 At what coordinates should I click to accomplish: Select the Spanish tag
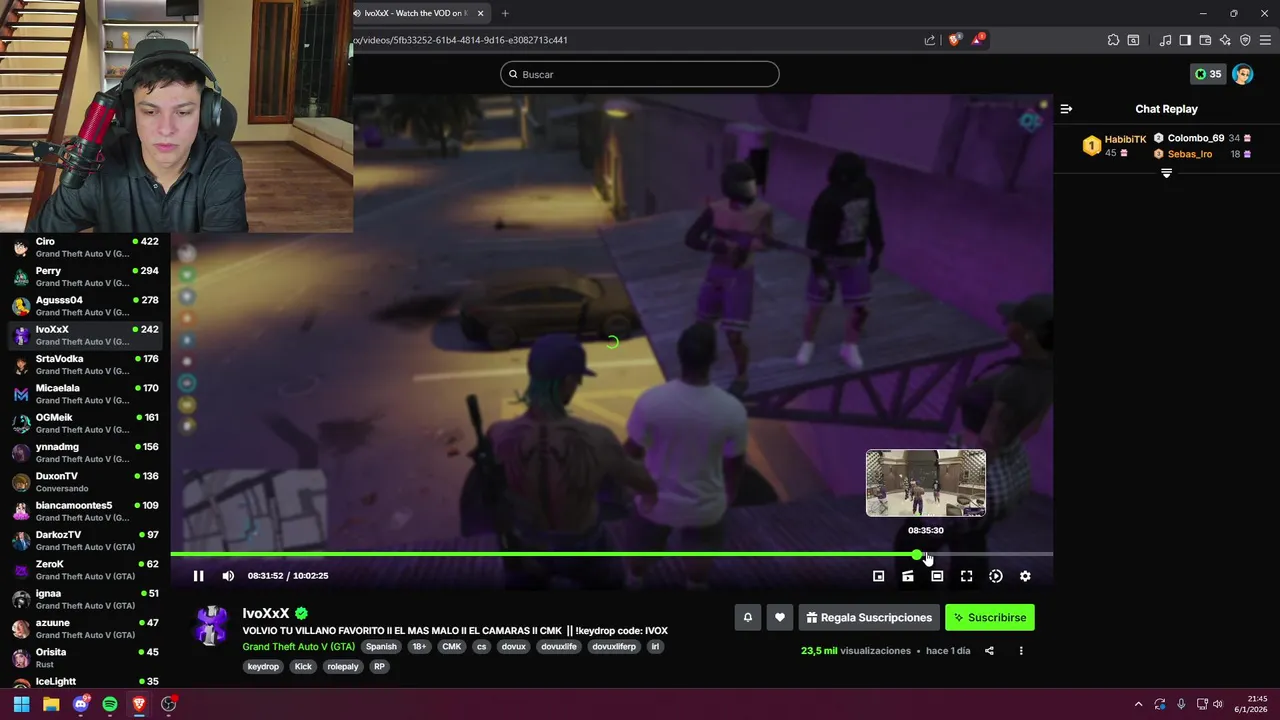381,647
